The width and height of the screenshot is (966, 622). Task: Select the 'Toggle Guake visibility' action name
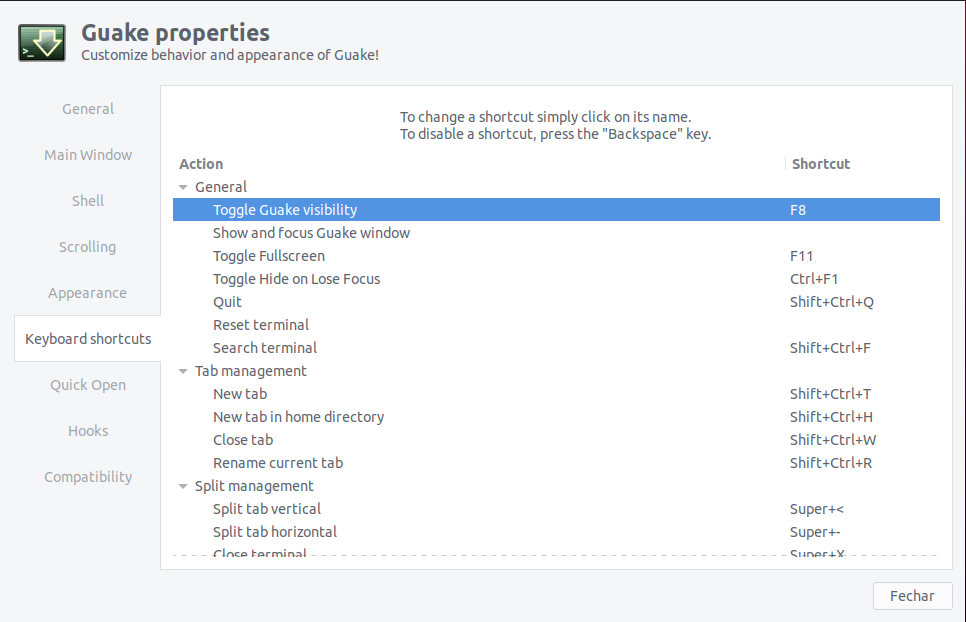click(285, 210)
